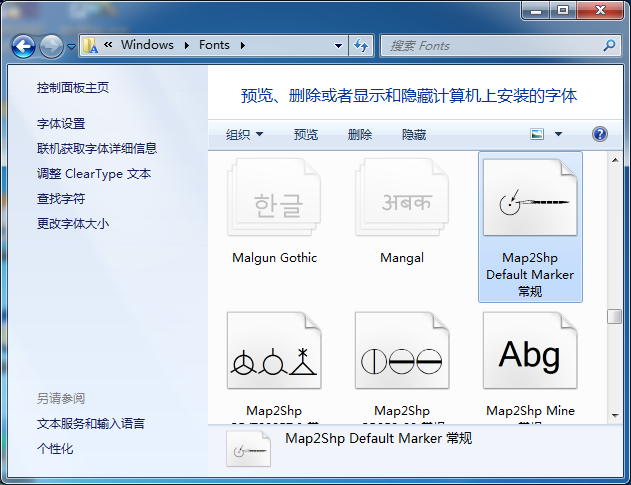Open the recent pages dropdown arrow
The image size is (631, 485).
pyautogui.click(x=71, y=47)
